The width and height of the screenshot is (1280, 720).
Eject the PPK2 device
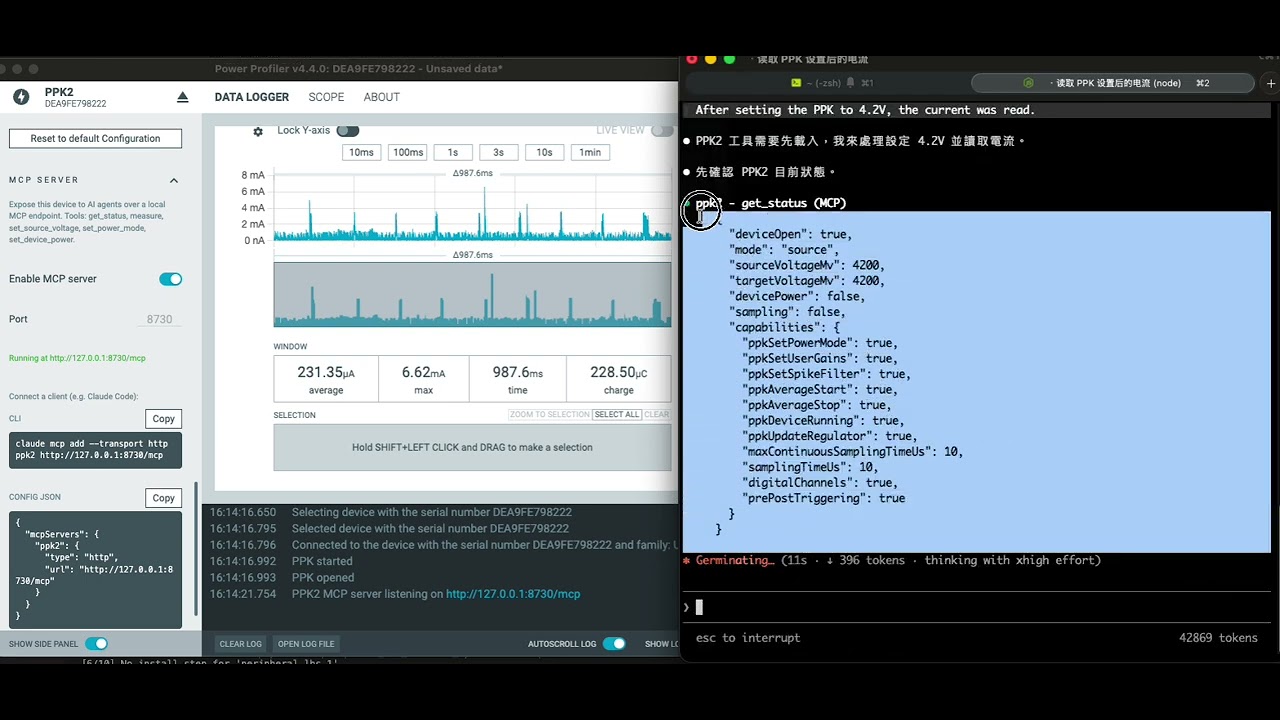pyautogui.click(x=182, y=97)
